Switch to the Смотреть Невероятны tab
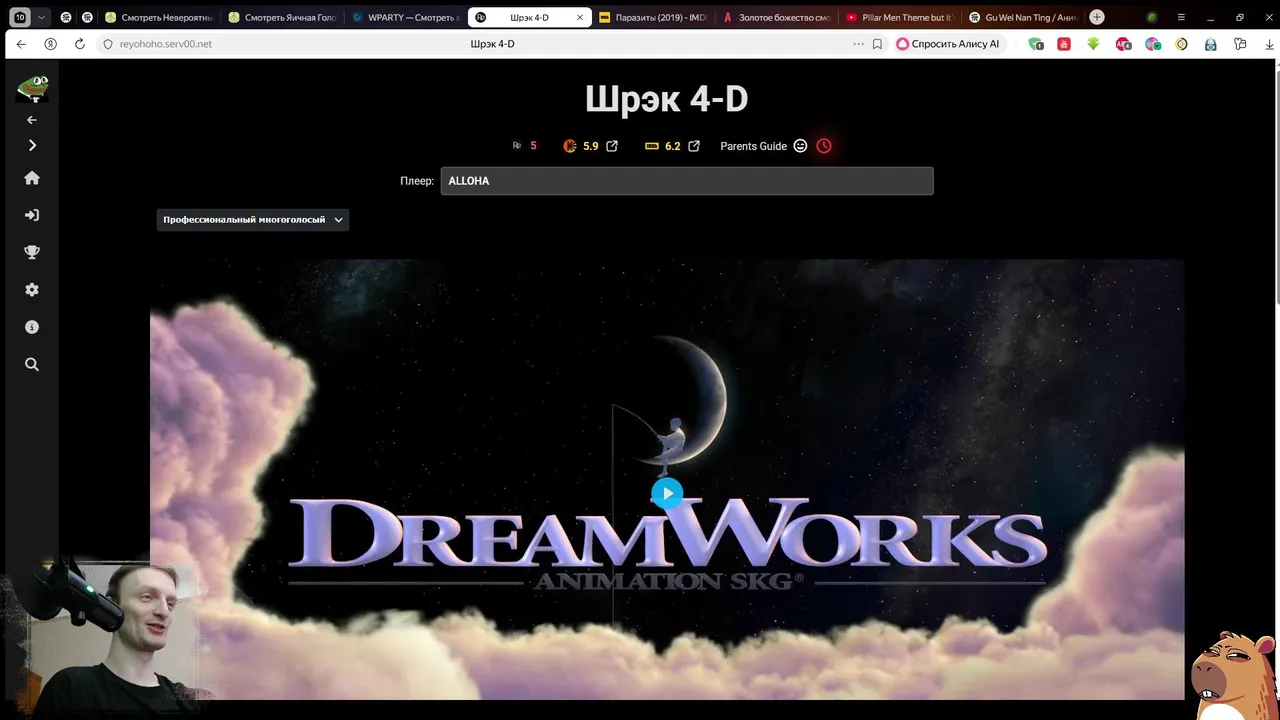1280x720 pixels. coord(159,17)
